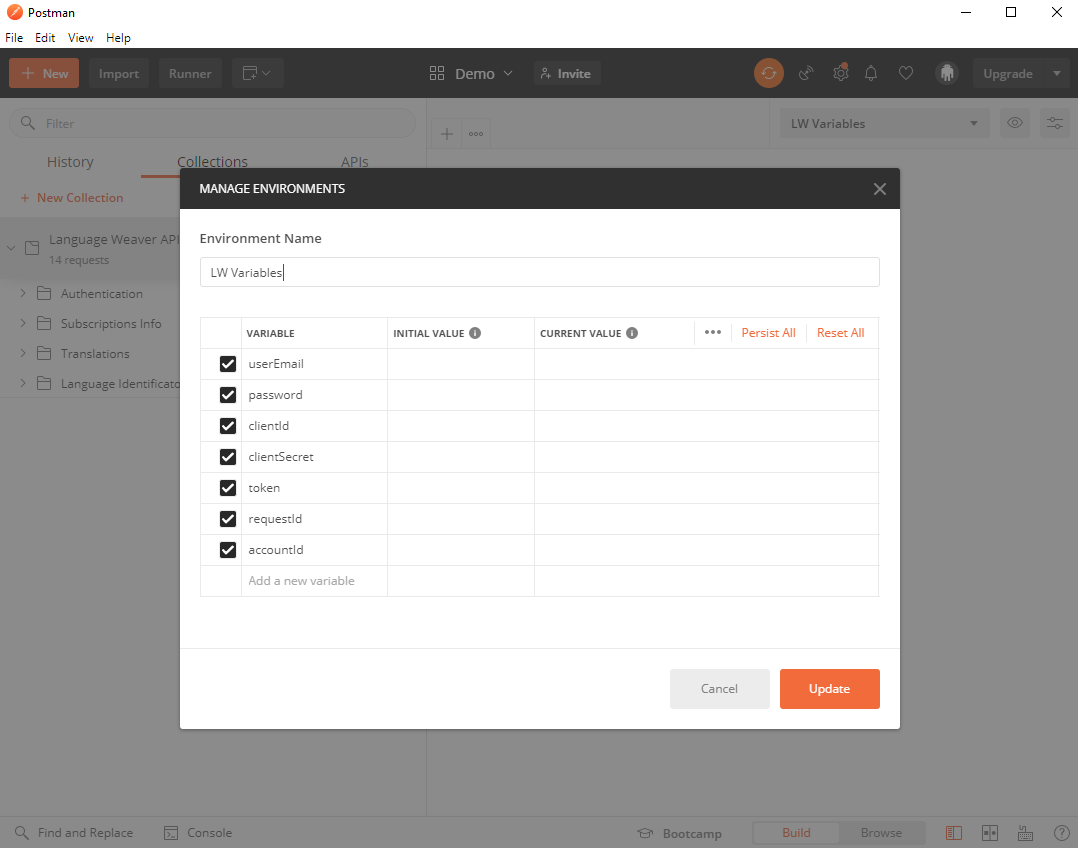Click the environment quick look eye icon

click(x=1015, y=123)
